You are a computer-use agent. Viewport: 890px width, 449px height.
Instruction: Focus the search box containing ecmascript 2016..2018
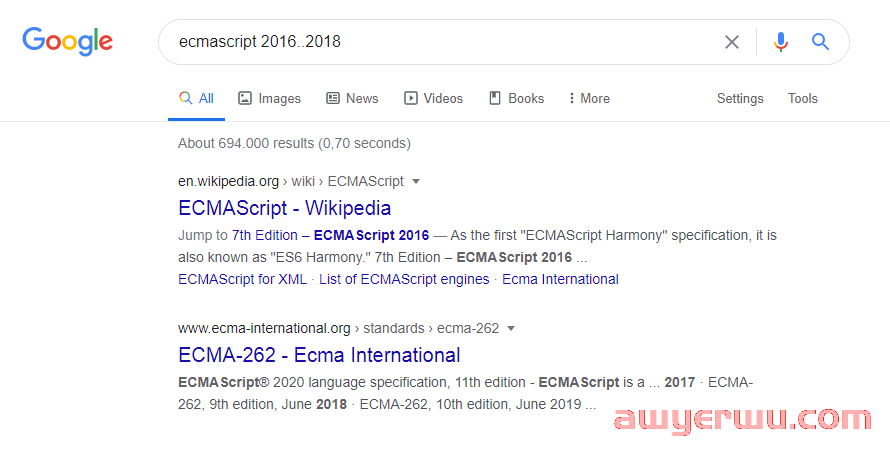coord(443,42)
